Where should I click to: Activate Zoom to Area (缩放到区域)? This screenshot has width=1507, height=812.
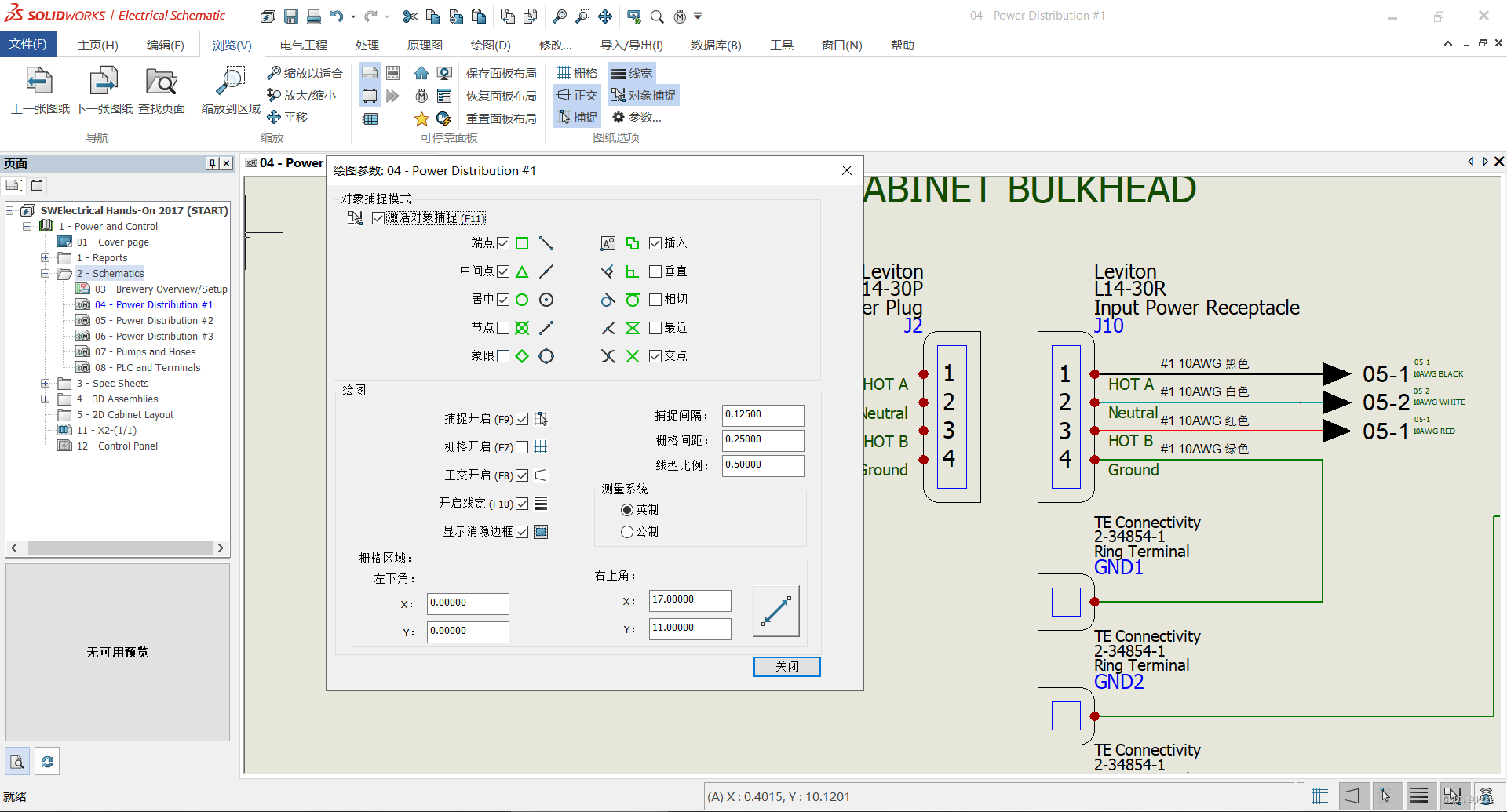point(231,91)
